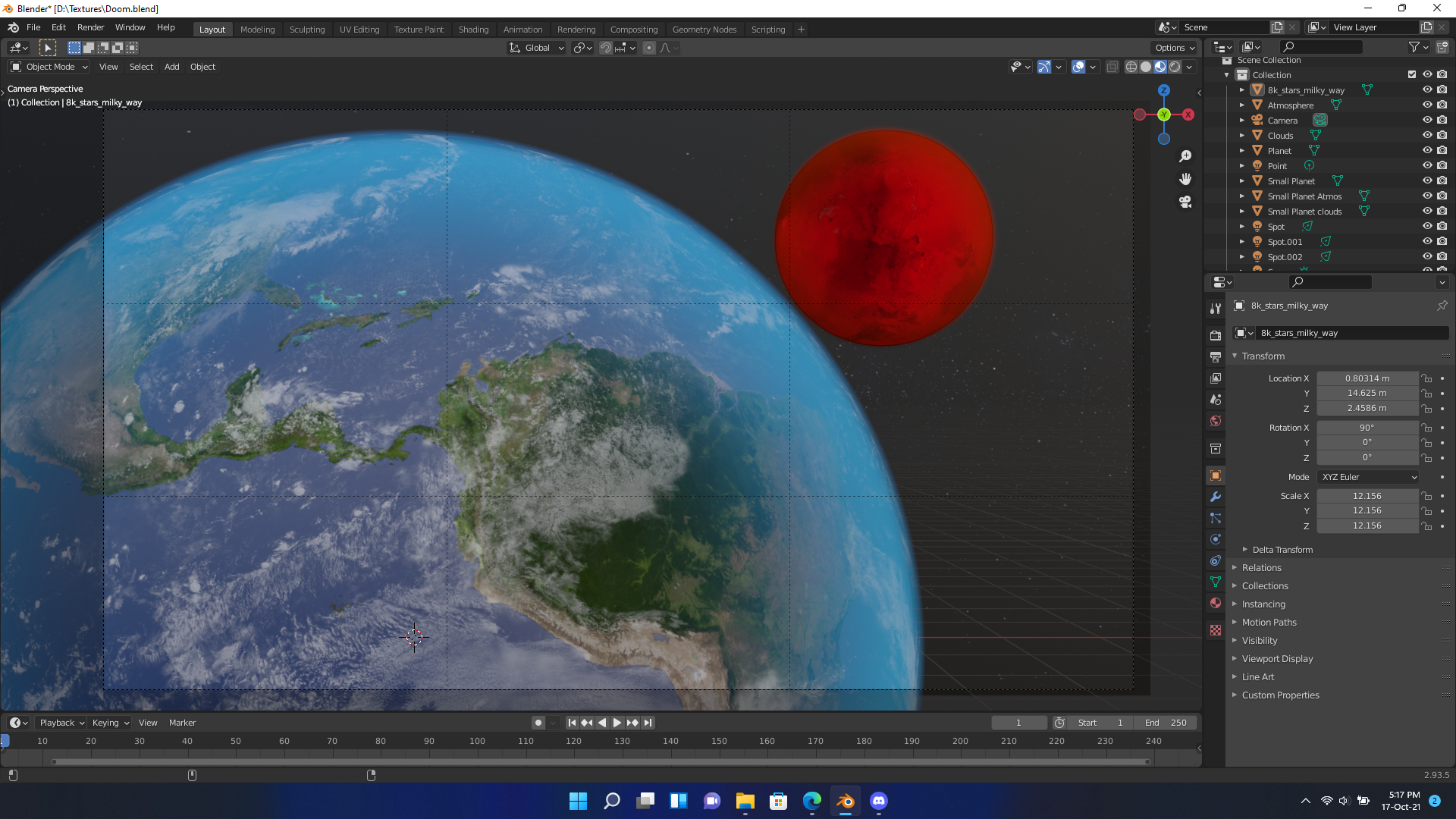Switch to the Shading workspace tab
The width and height of the screenshot is (1456, 819).
473,30
